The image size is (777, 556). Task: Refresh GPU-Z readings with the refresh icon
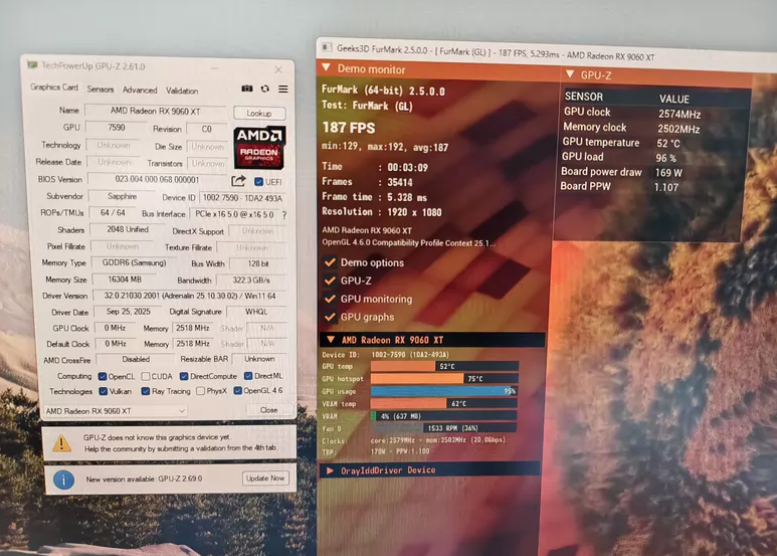265,89
